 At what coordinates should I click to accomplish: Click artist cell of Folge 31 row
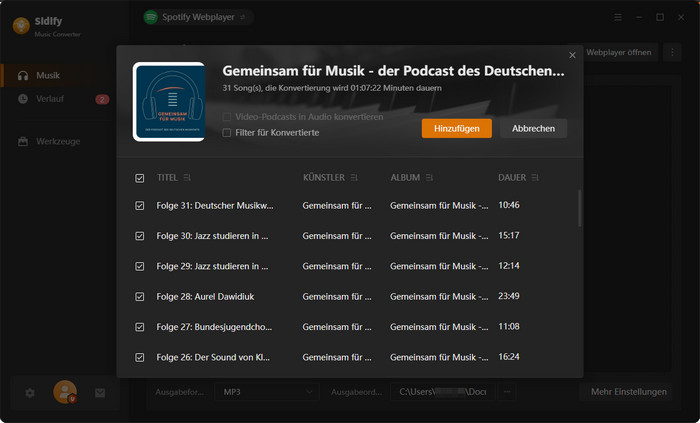tap(337, 206)
